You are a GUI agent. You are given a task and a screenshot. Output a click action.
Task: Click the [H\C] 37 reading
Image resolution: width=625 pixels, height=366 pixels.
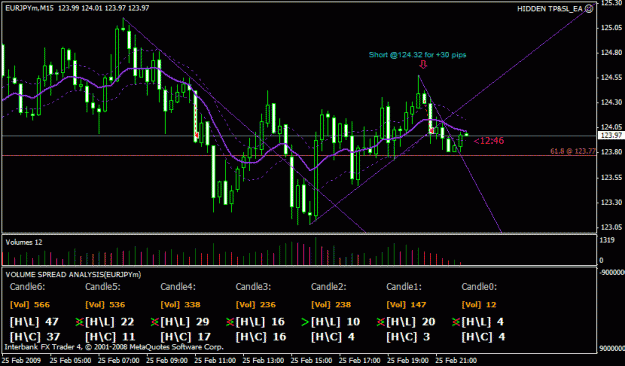(35, 337)
